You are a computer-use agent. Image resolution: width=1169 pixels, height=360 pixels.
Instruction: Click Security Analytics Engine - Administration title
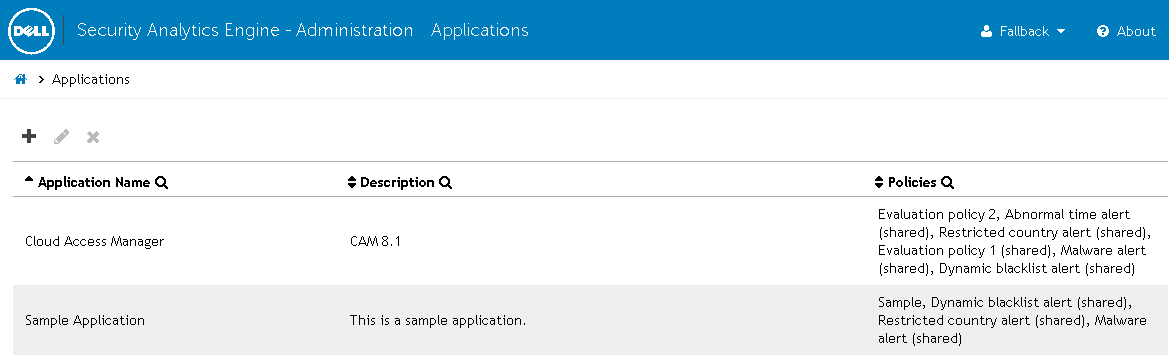(245, 31)
